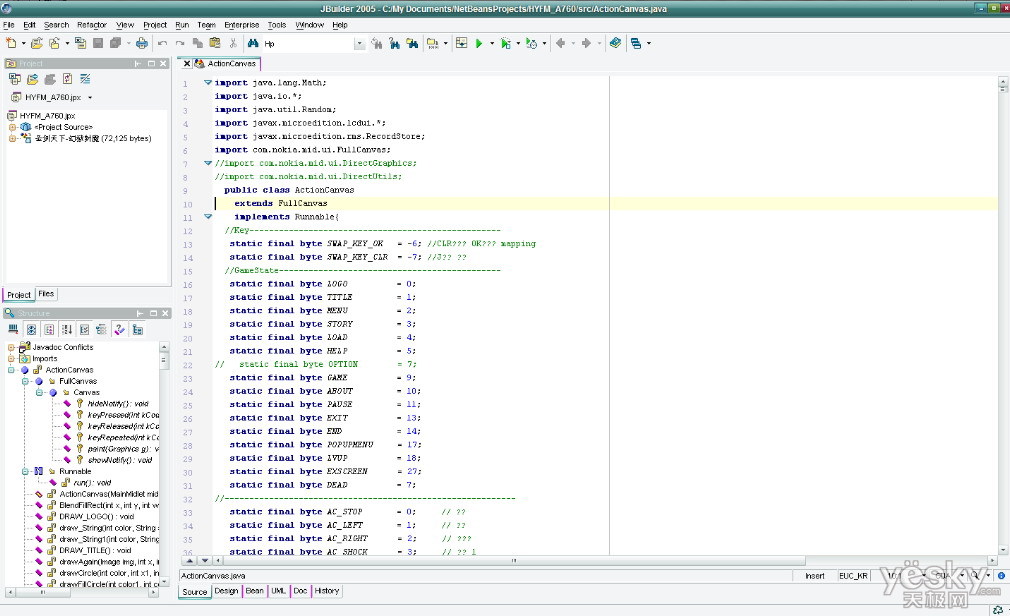
Task: Click the Print icon in the toolbar
Action: click(x=142, y=43)
